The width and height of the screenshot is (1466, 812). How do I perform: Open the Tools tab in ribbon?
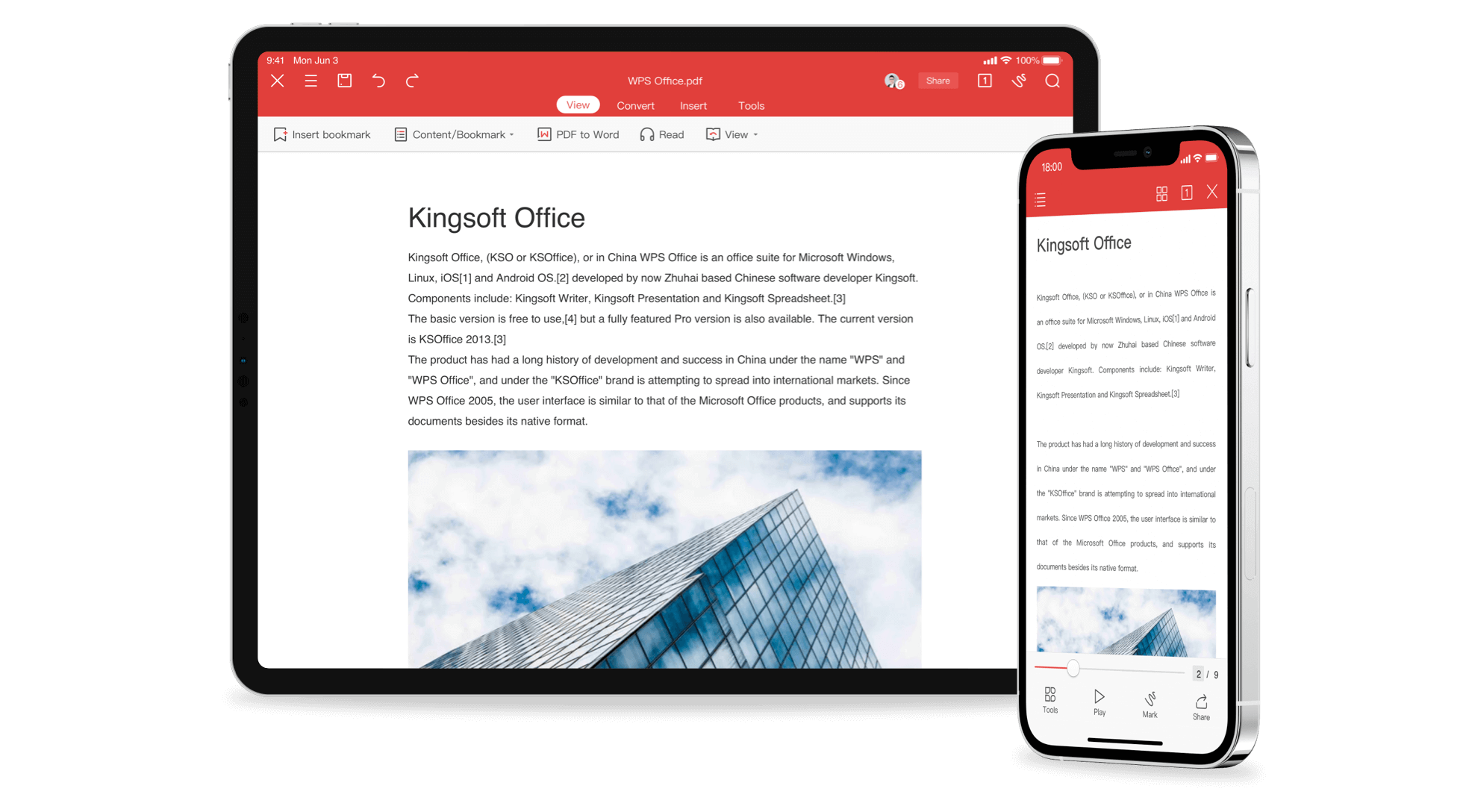tap(751, 105)
